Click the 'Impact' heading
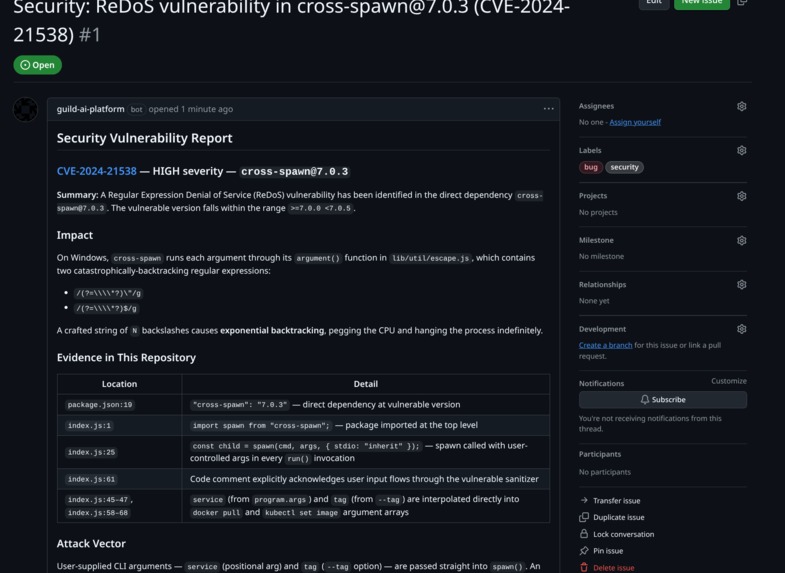 (75, 235)
